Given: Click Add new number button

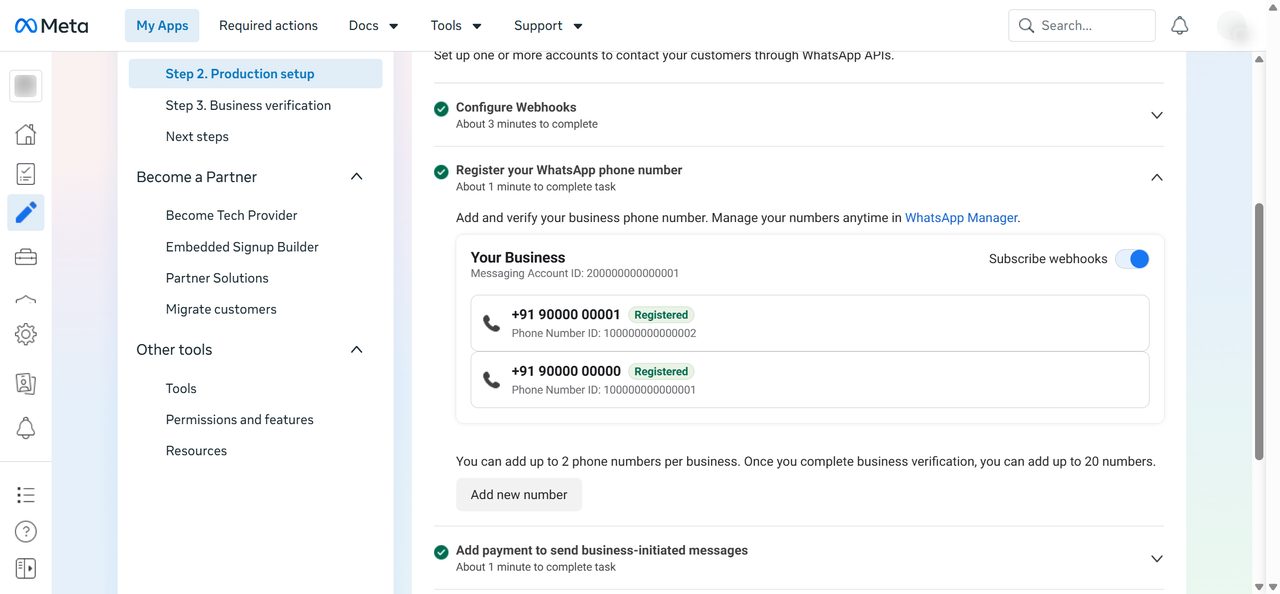Looking at the screenshot, I should click(x=519, y=495).
